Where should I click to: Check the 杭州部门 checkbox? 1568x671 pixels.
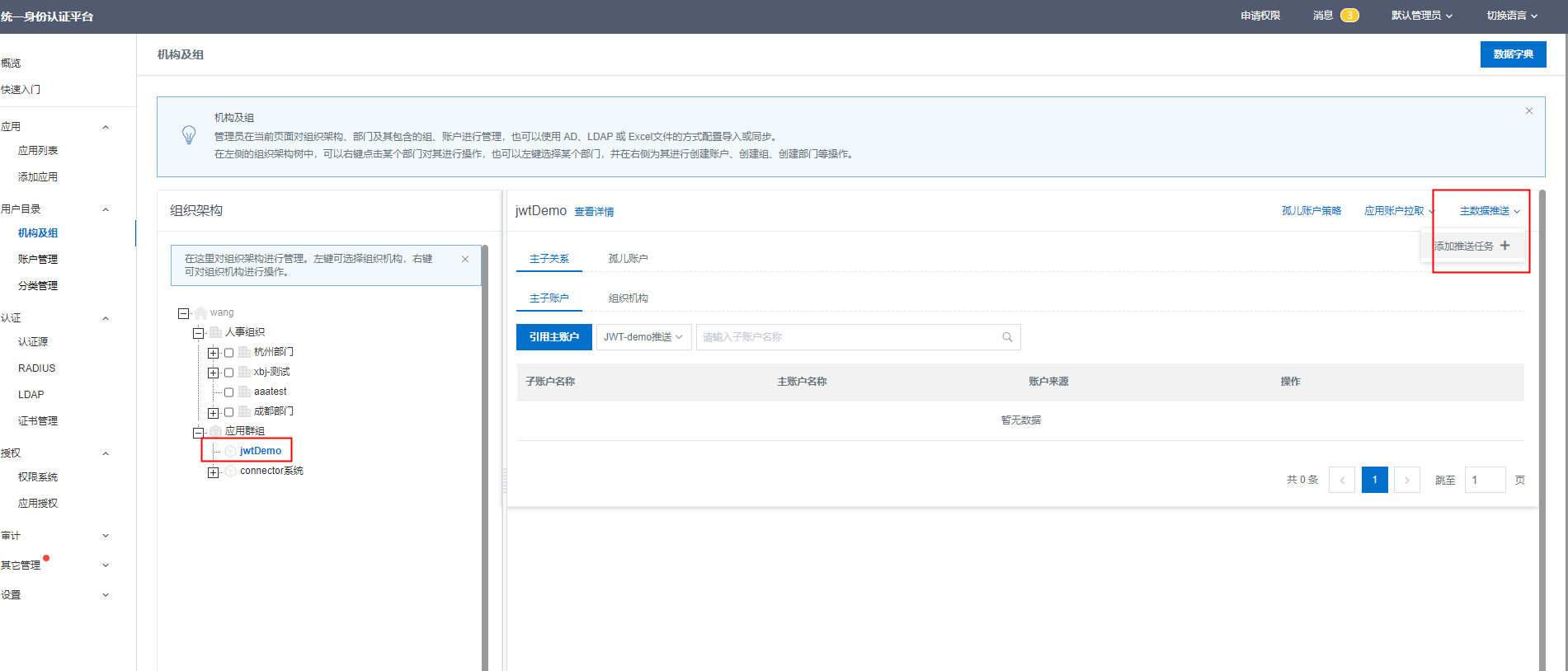coord(229,353)
